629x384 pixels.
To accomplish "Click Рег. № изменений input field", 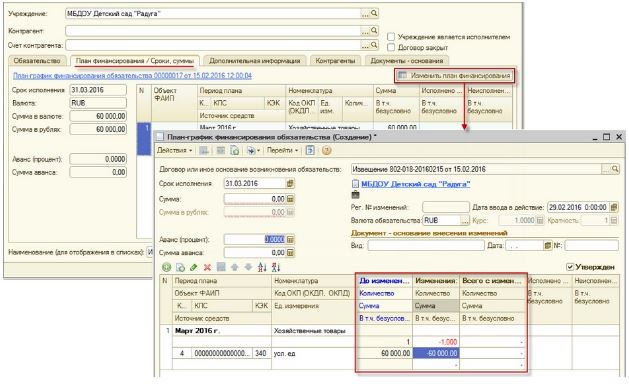I will coord(446,207).
